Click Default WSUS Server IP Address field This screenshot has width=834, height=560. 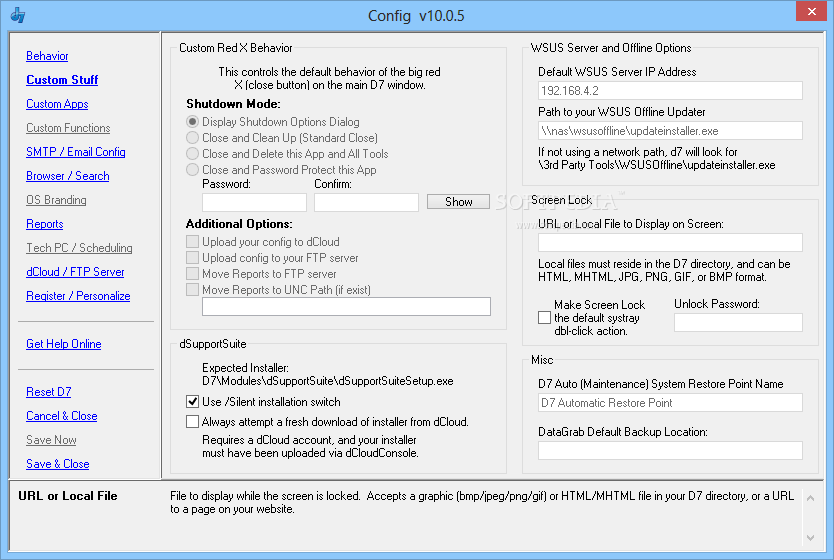[670, 90]
